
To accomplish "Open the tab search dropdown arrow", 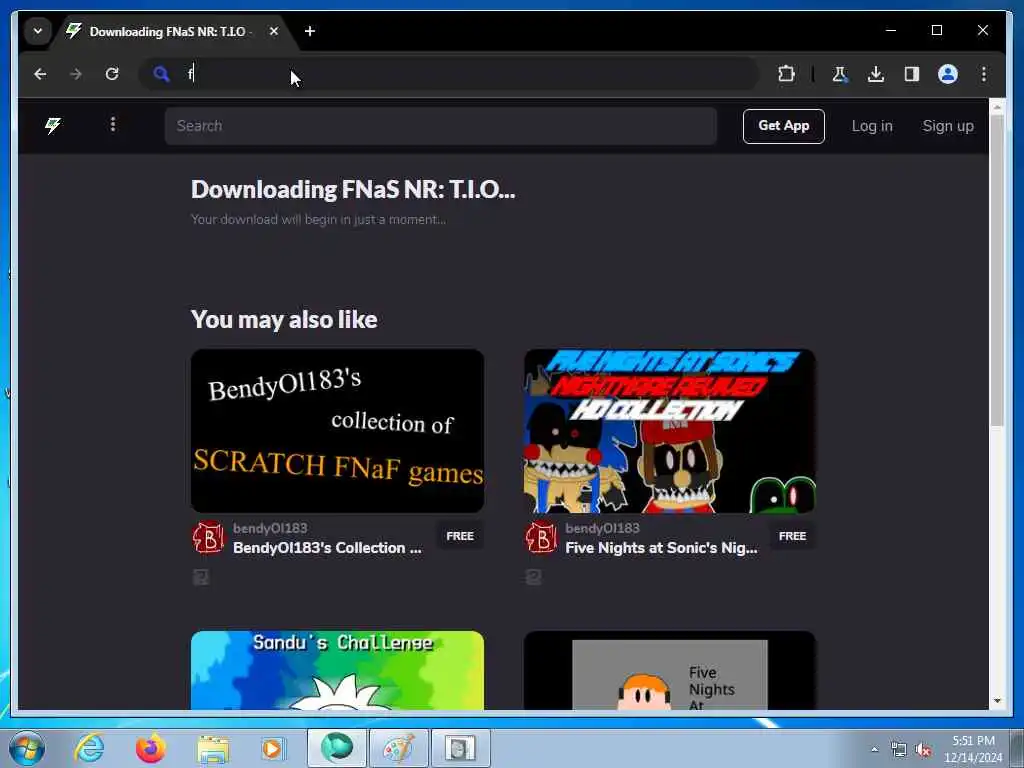I will point(38,31).
